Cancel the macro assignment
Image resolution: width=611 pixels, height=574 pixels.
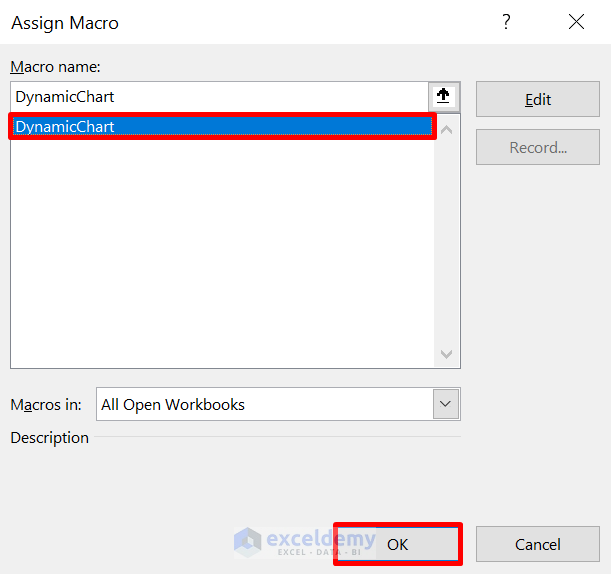(538, 544)
